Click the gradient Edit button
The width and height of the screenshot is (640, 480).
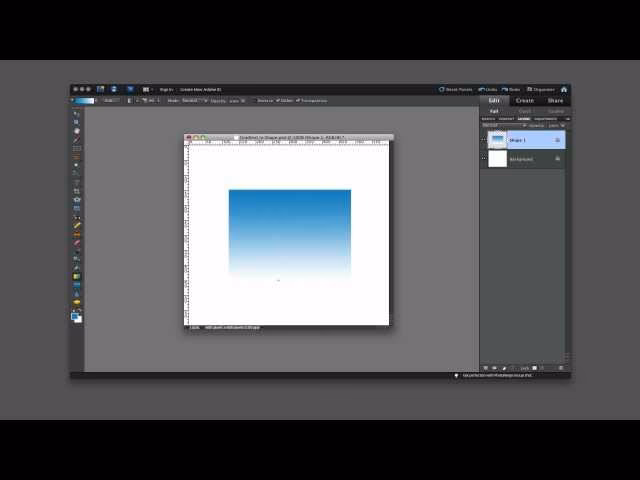(111, 100)
